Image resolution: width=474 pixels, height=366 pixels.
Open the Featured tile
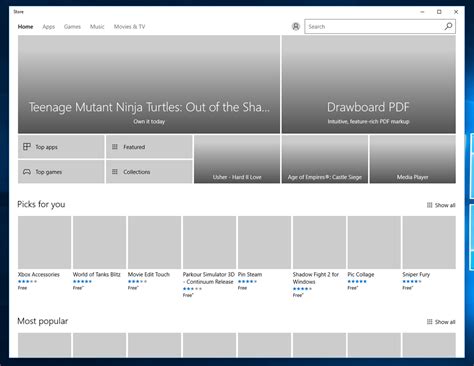pyautogui.click(x=149, y=147)
